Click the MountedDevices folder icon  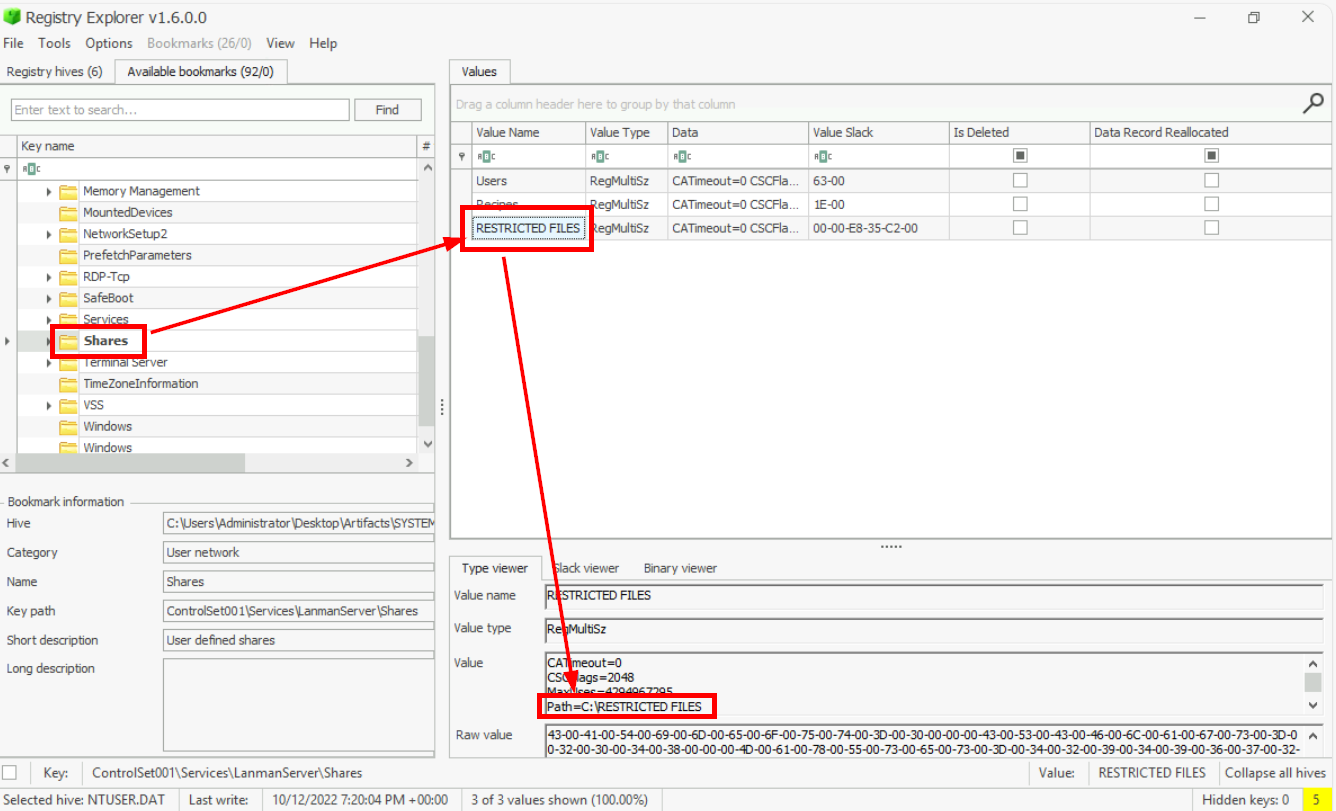[x=68, y=213]
